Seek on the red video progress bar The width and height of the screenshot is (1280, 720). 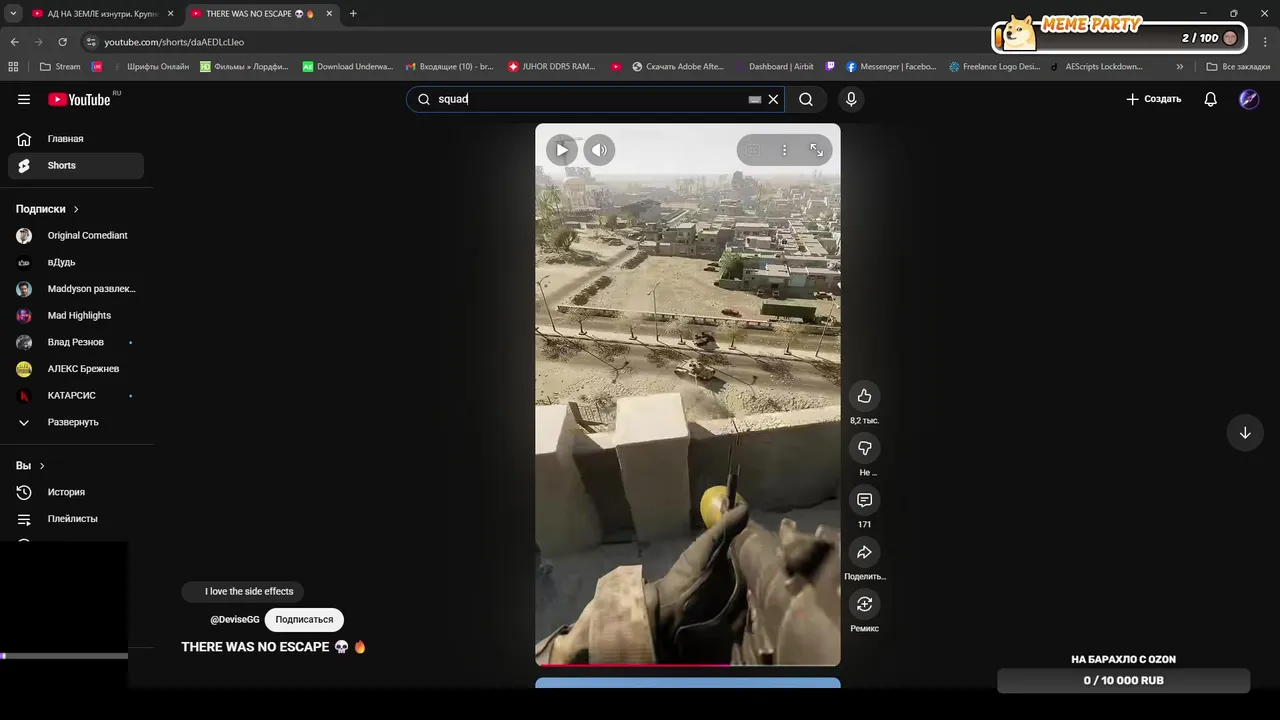pos(688,664)
